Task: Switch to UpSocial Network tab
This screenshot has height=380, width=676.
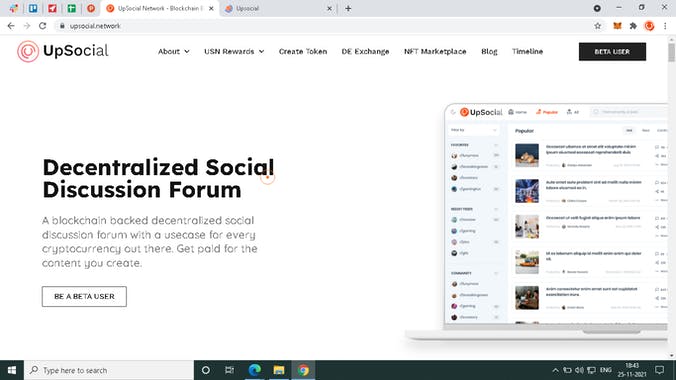Action: click(x=160, y=8)
